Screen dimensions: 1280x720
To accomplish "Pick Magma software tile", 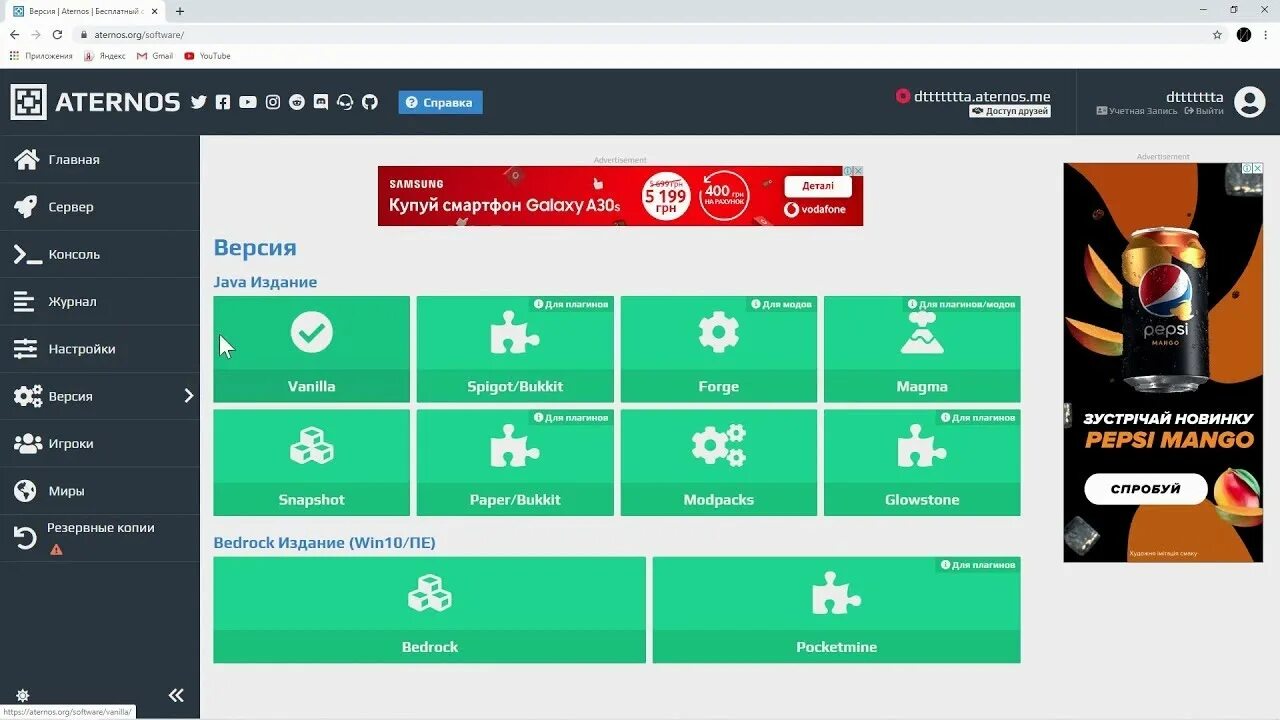I will (922, 349).
